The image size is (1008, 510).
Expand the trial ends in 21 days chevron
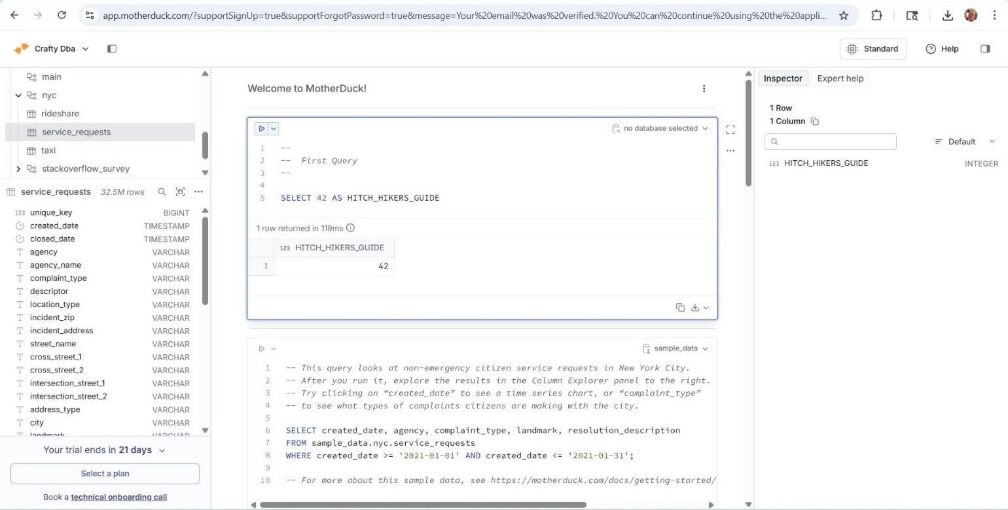pyautogui.click(x=162, y=451)
